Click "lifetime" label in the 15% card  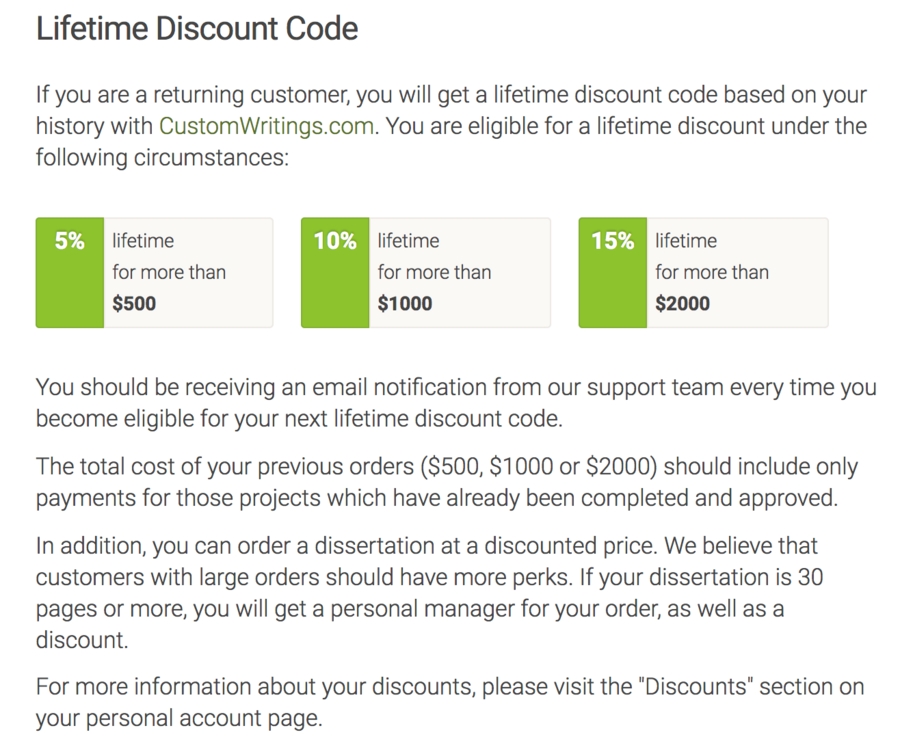point(686,240)
